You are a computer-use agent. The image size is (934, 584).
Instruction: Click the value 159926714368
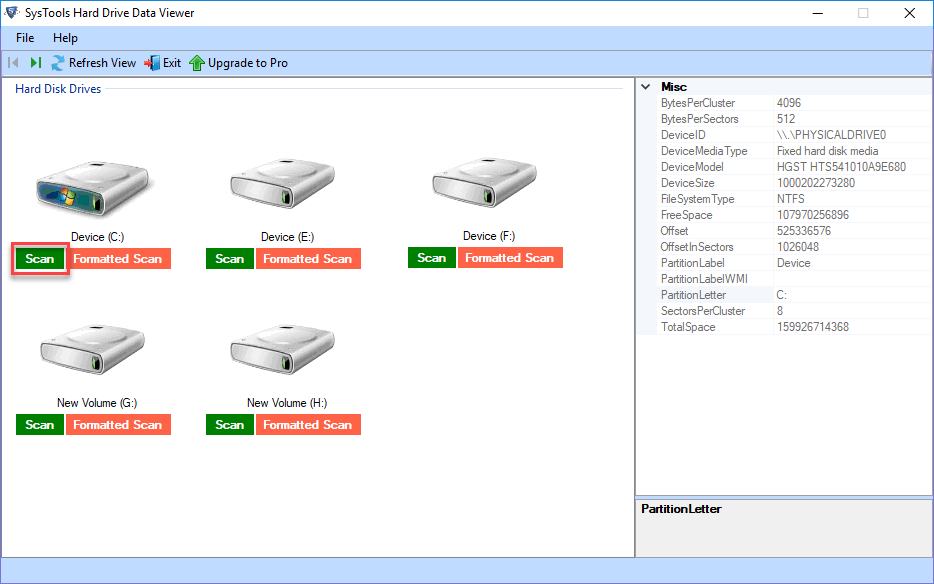tap(812, 327)
